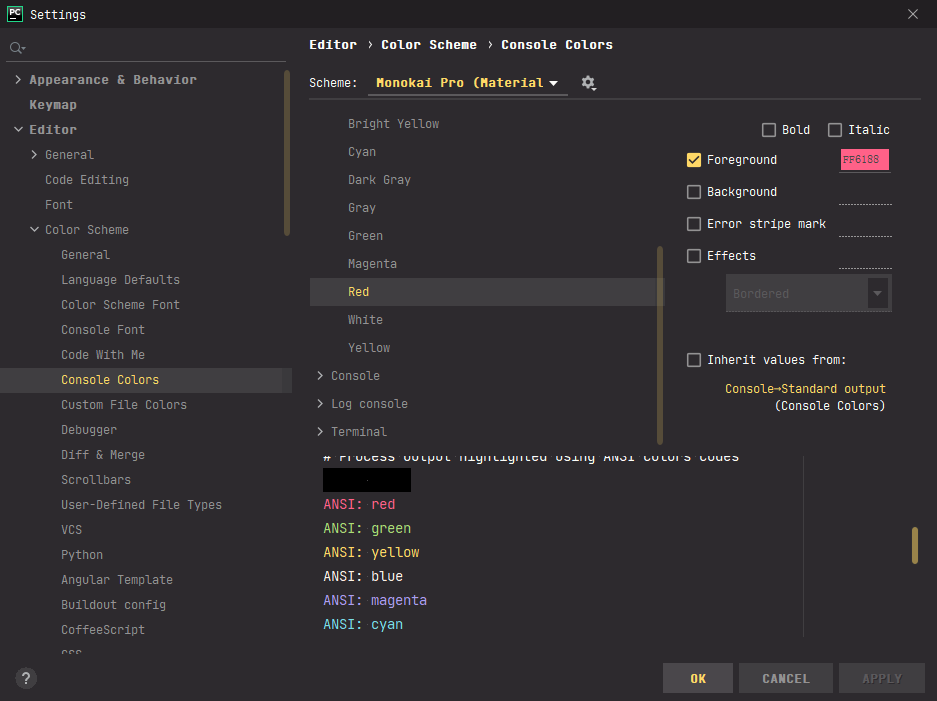Viewport: 937px width, 701px height.
Task: Uncheck the Foreground checkbox
Action: tap(694, 160)
